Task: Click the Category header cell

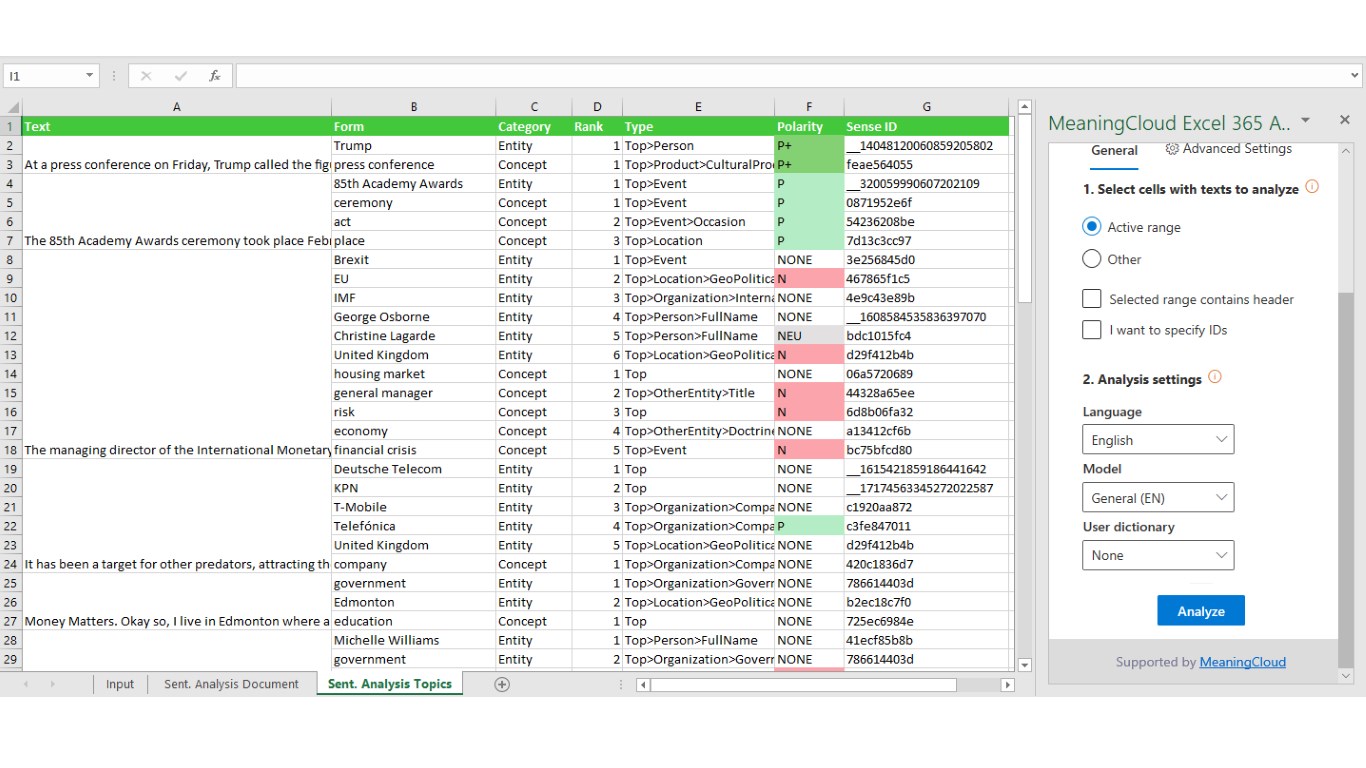Action: tap(533, 127)
